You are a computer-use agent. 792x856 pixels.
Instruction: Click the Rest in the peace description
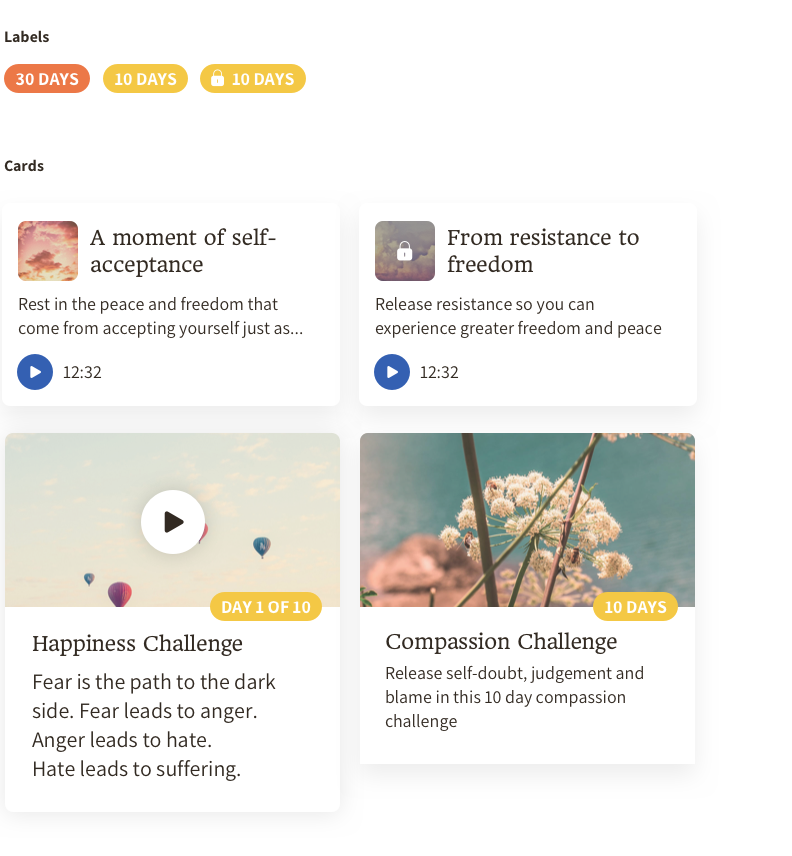pos(160,316)
